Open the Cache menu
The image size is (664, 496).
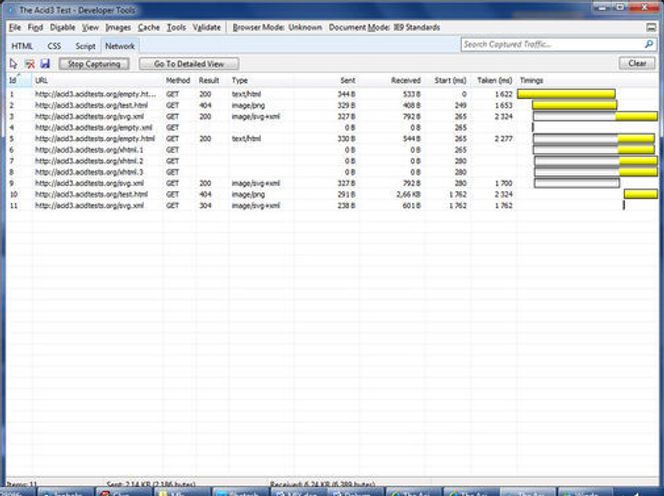[x=149, y=28]
